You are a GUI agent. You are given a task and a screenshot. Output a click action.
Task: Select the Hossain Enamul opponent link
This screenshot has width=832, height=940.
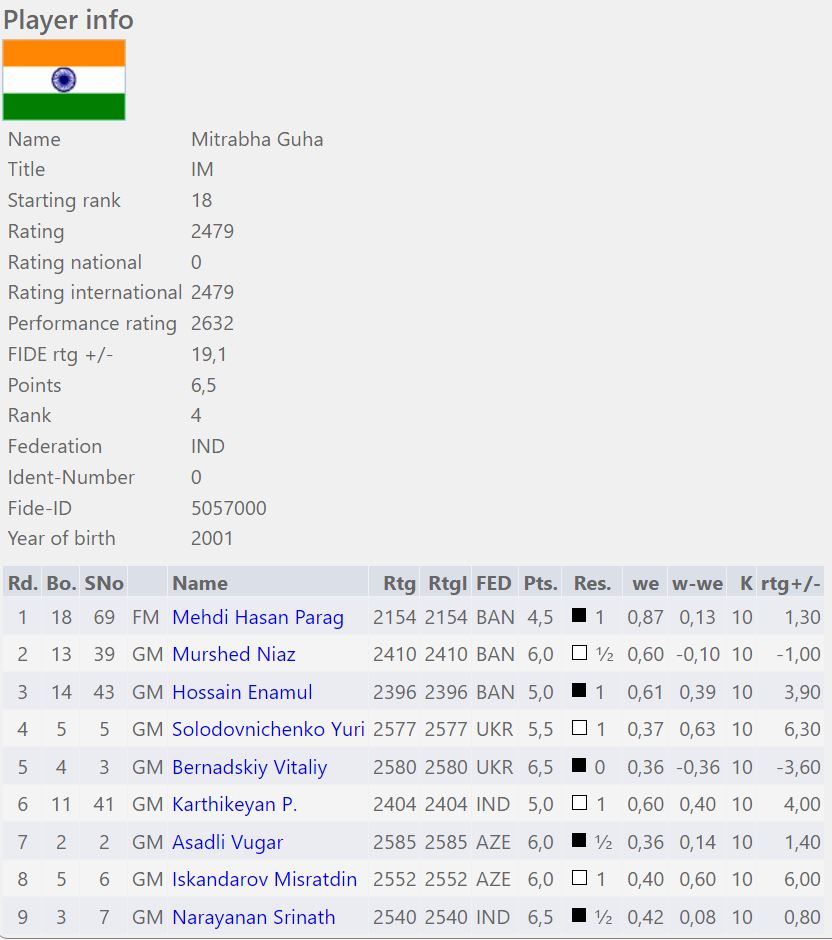(242, 692)
